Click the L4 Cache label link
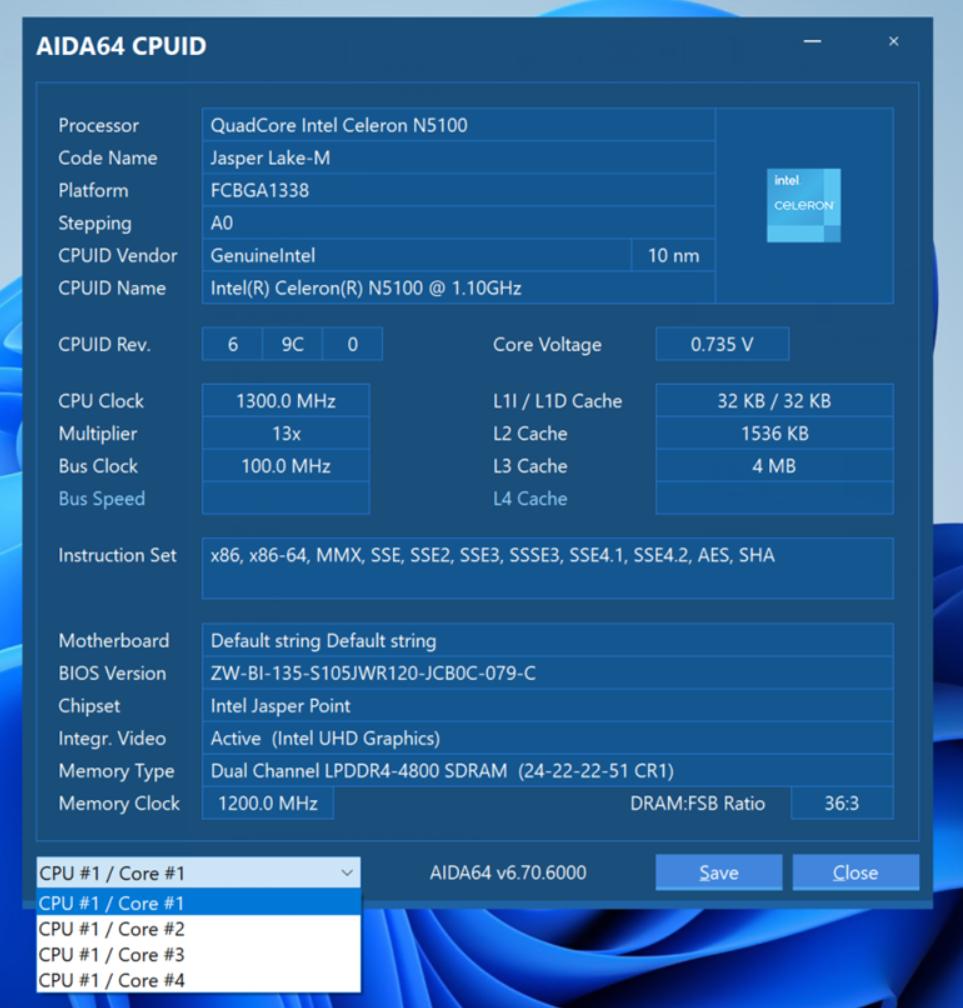Screen dimensions: 963x1008 (530, 498)
